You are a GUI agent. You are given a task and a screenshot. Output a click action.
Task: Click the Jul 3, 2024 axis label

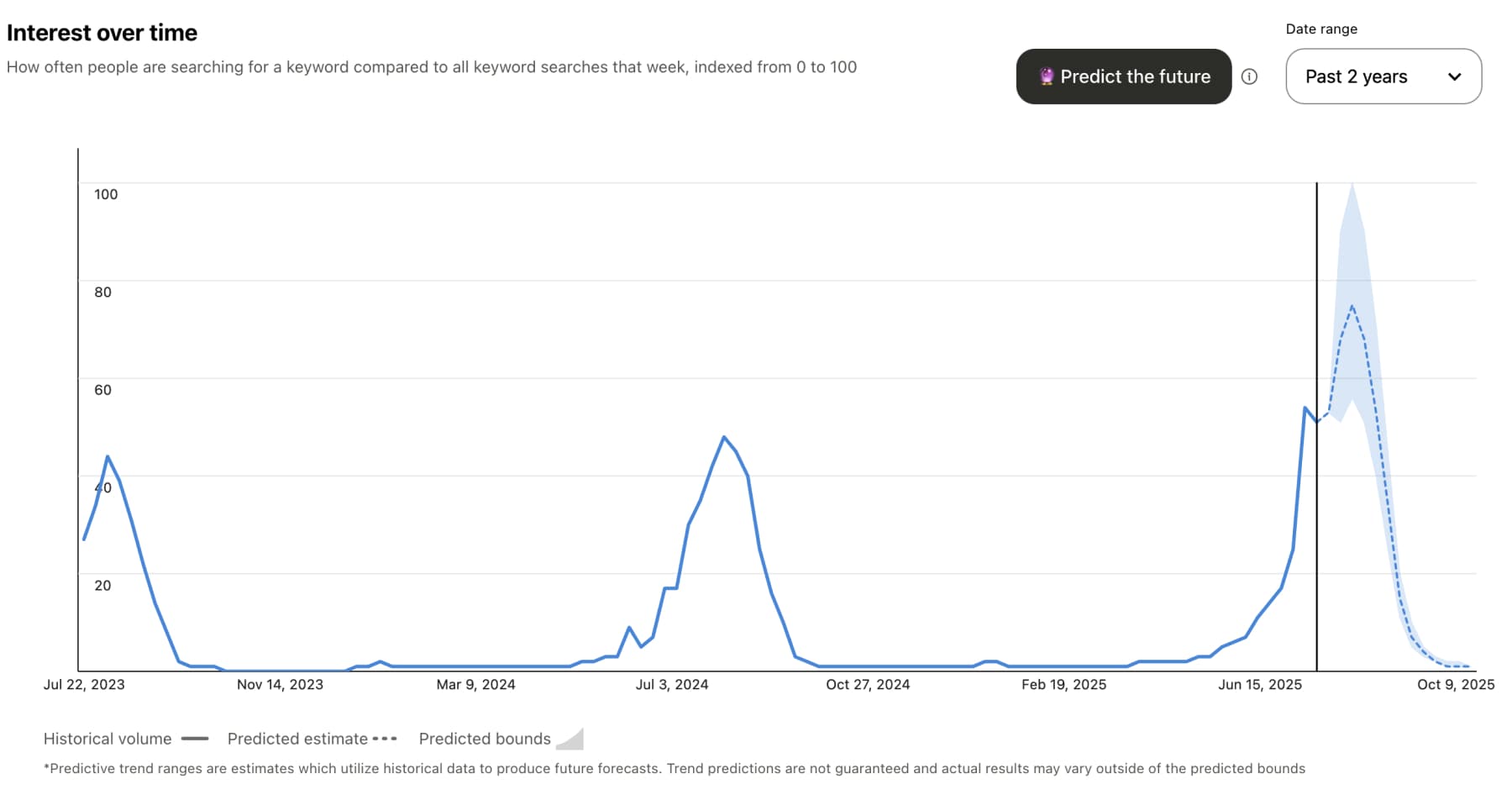point(672,685)
